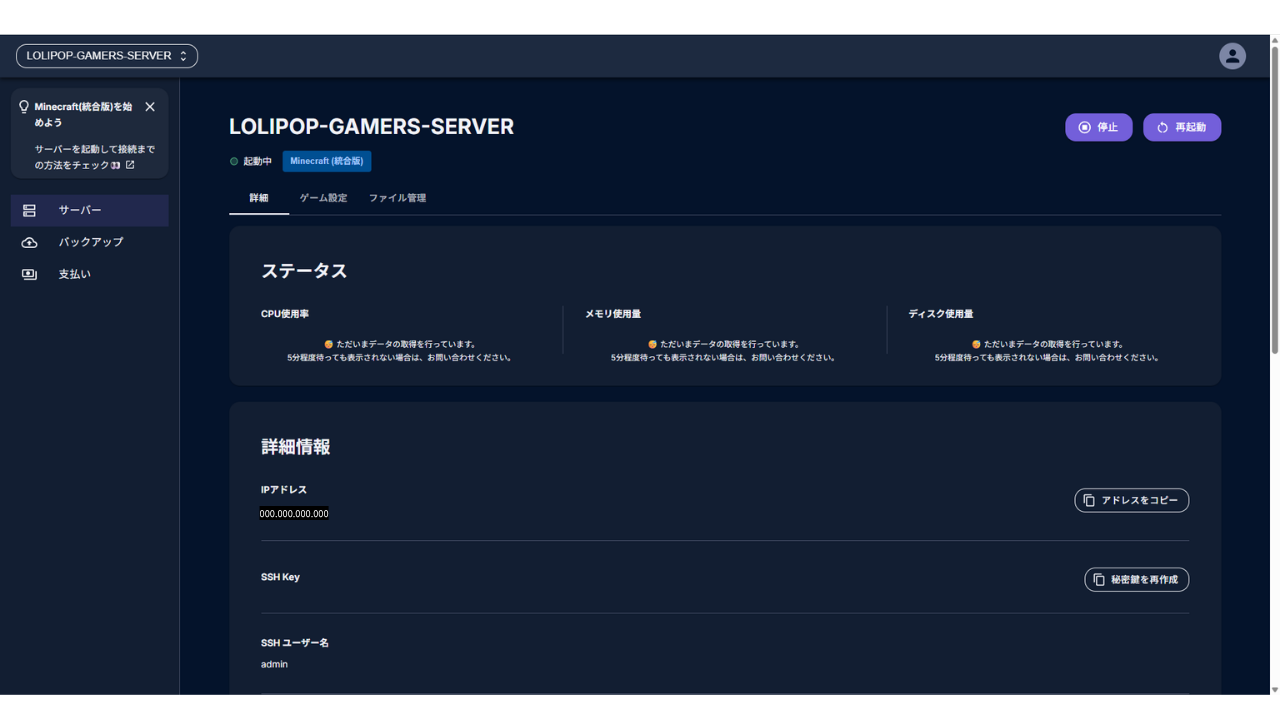Stop the server with 停止 button

click(x=1099, y=127)
